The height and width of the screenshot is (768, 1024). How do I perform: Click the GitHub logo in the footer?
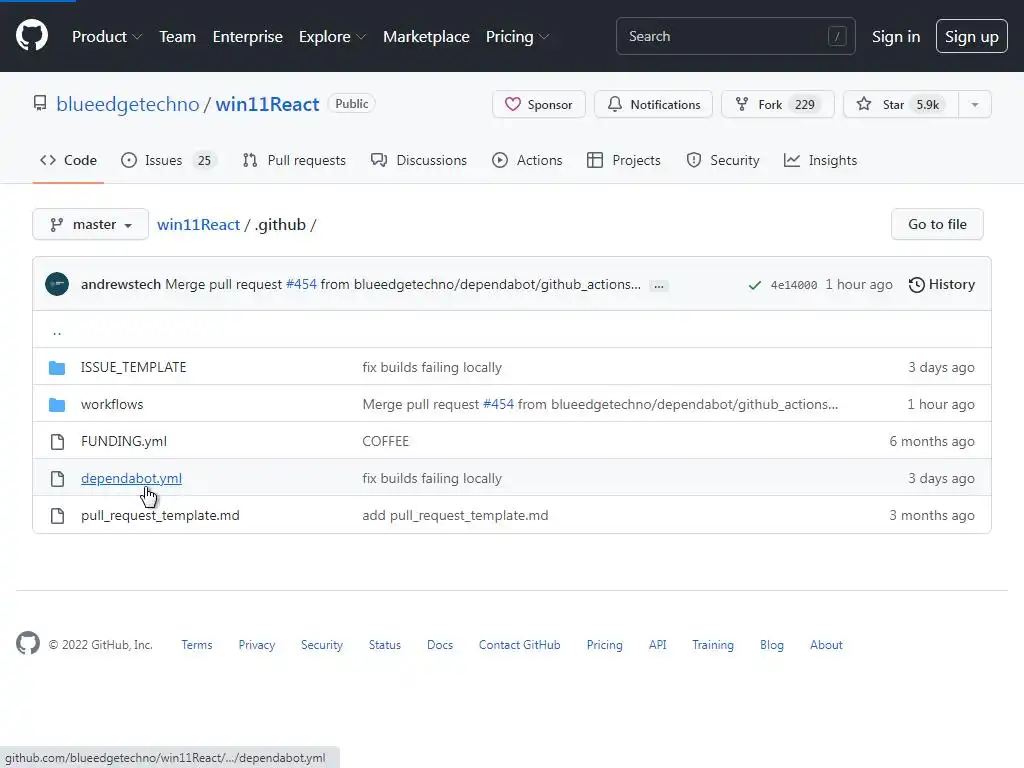coord(28,644)
